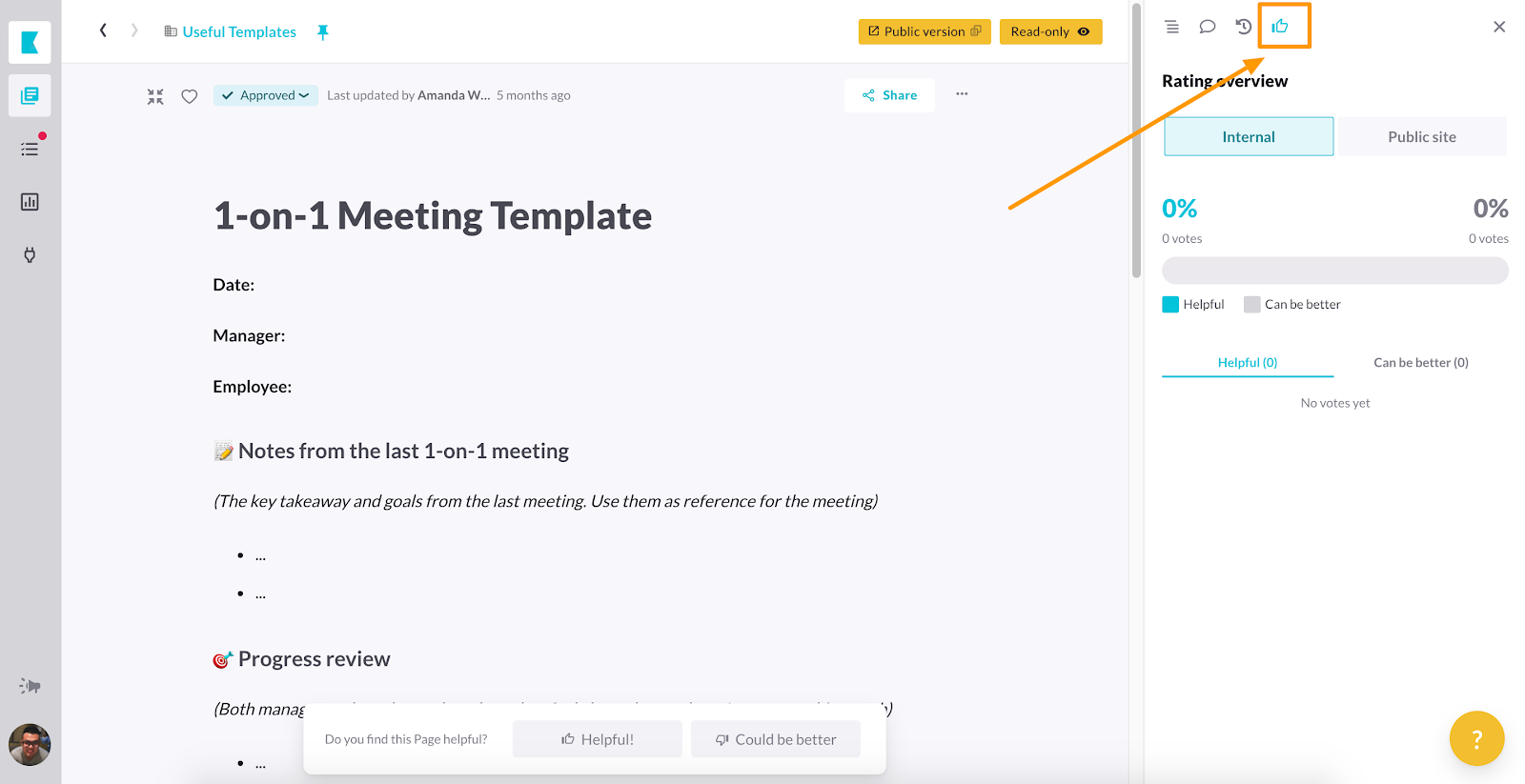Open the announcements megaphone icon
1525x784 pixels.
click(30, 686)
